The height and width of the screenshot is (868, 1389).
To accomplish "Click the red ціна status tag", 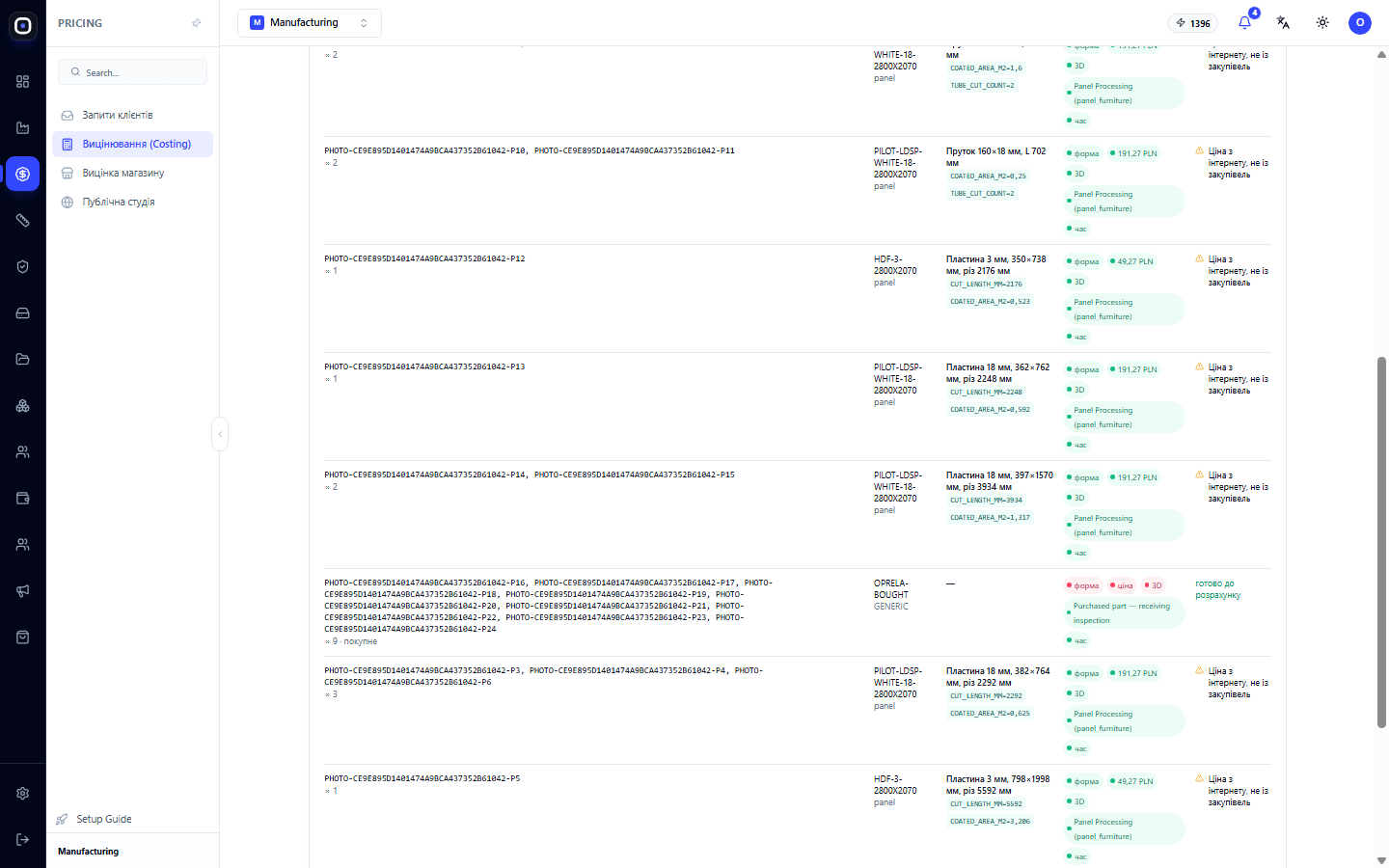I will (1121, 585).
